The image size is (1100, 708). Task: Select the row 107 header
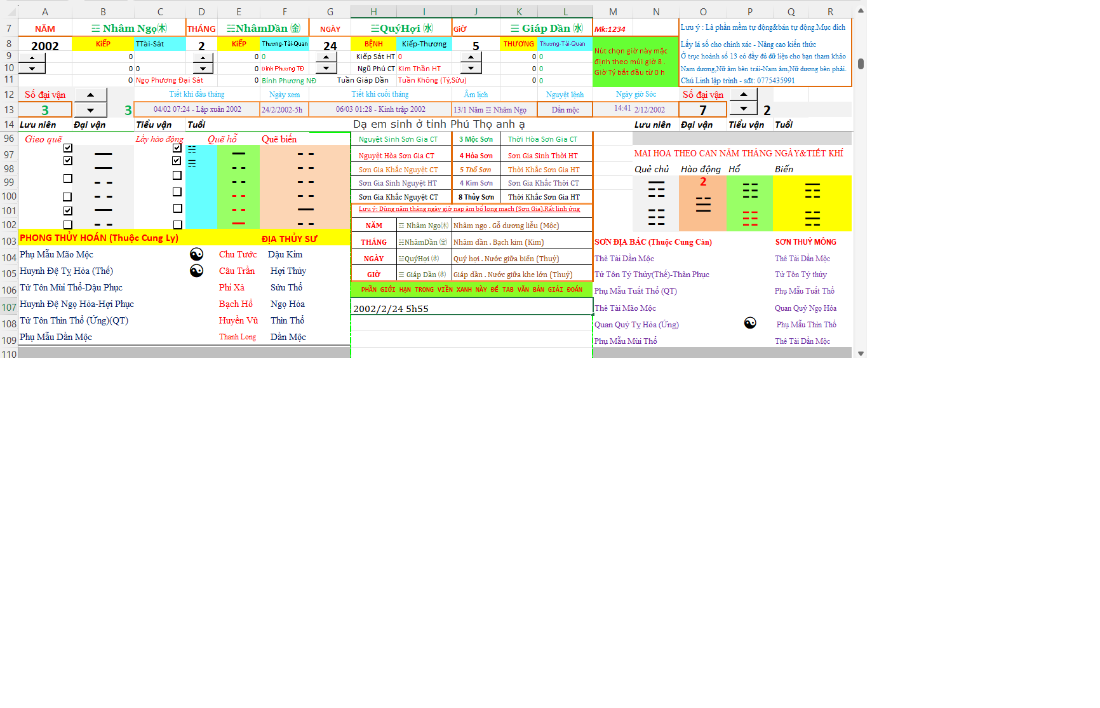click(x=8, y=307)
